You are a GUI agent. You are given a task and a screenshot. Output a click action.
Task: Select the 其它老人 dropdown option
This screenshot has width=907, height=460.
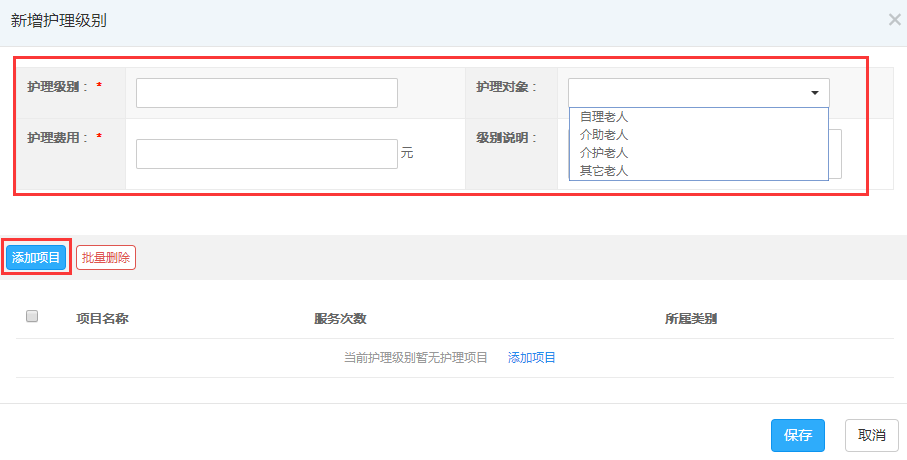604,171
